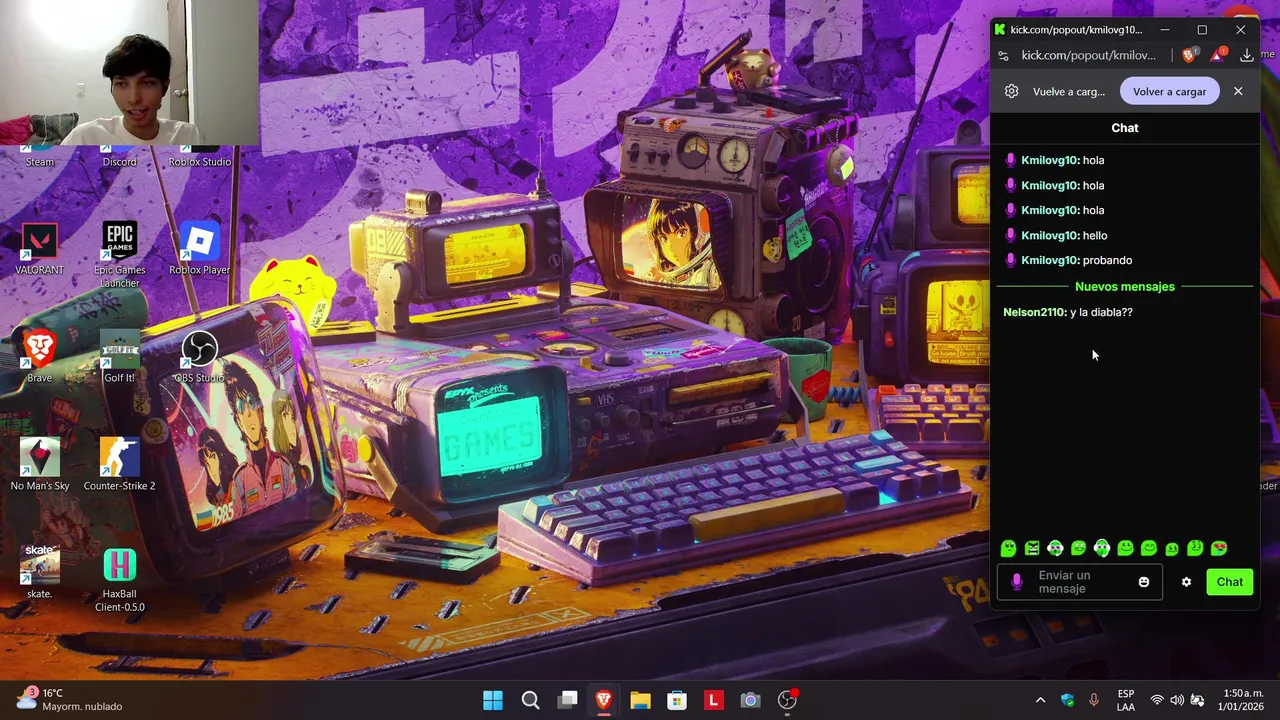
Task: Open browser downloads arrow icon
Action: pos(1247,55)
